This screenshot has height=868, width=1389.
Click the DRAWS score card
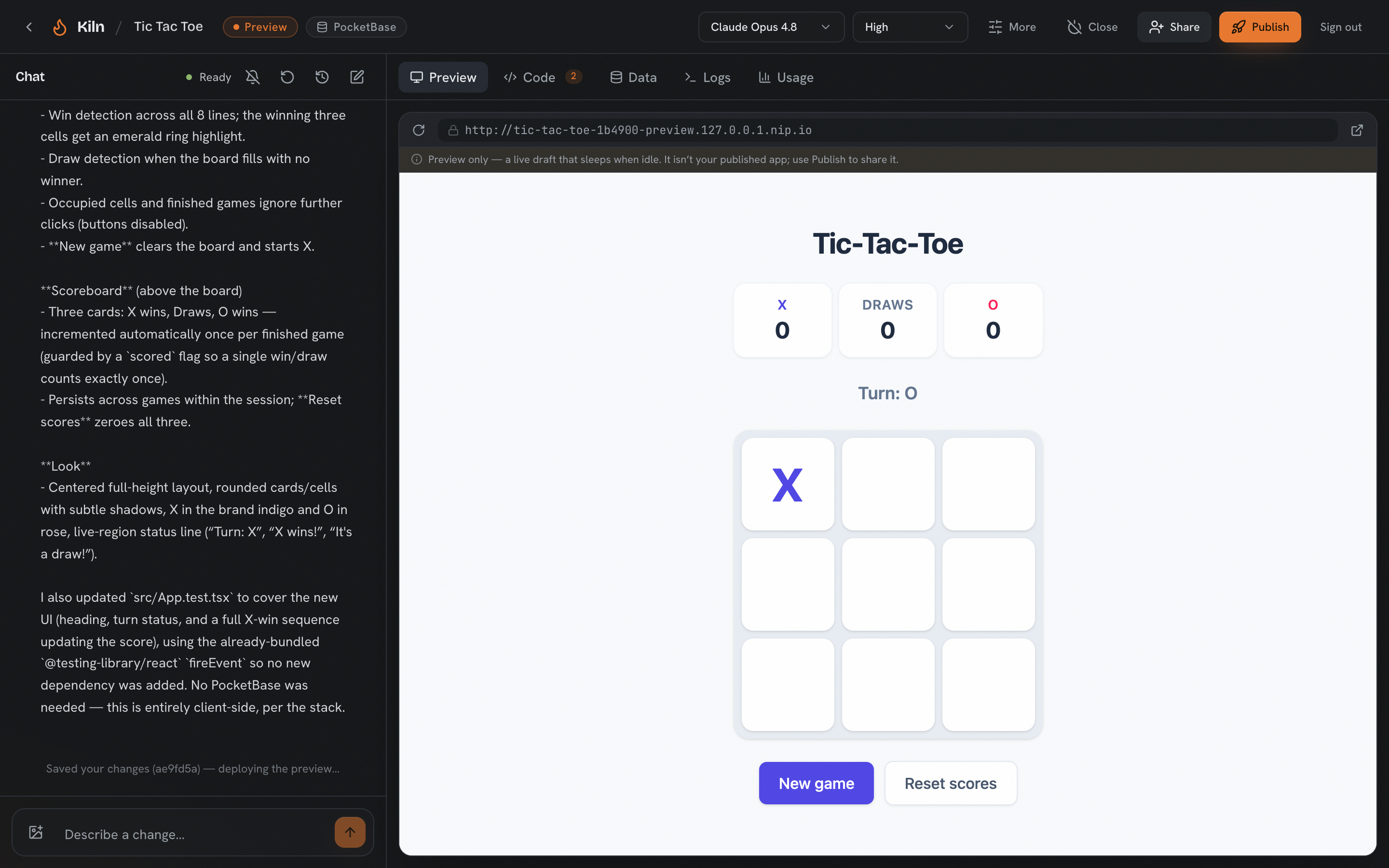[887, 320]
